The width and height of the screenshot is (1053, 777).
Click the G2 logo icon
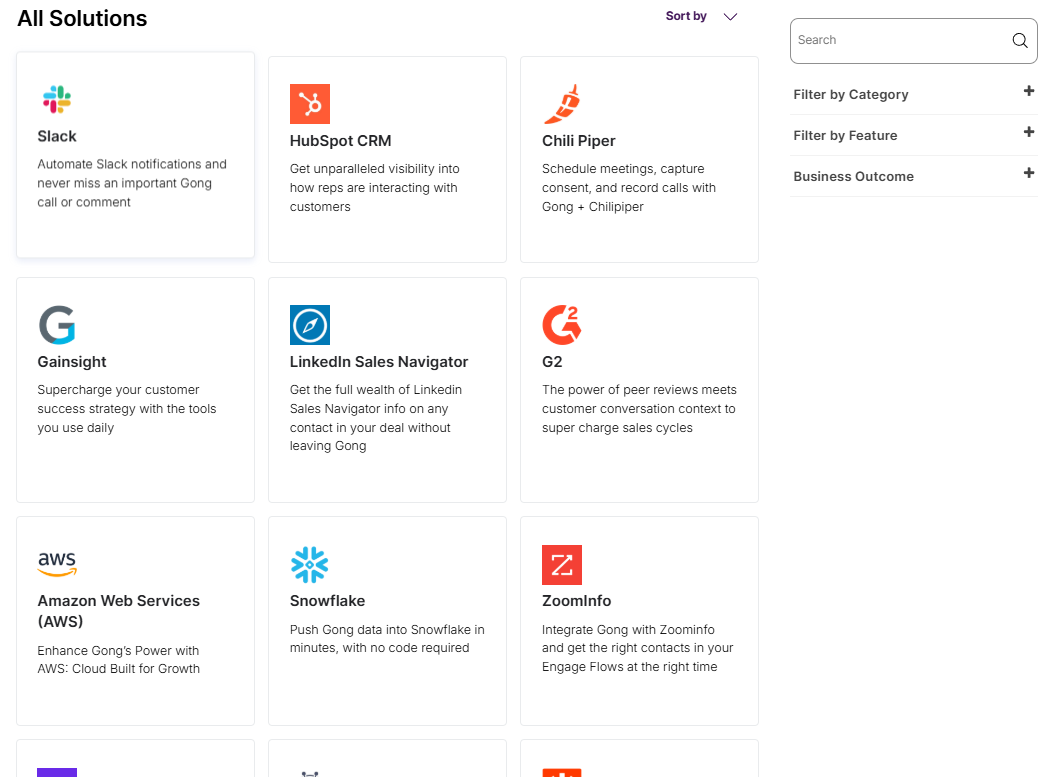(562, 325)
